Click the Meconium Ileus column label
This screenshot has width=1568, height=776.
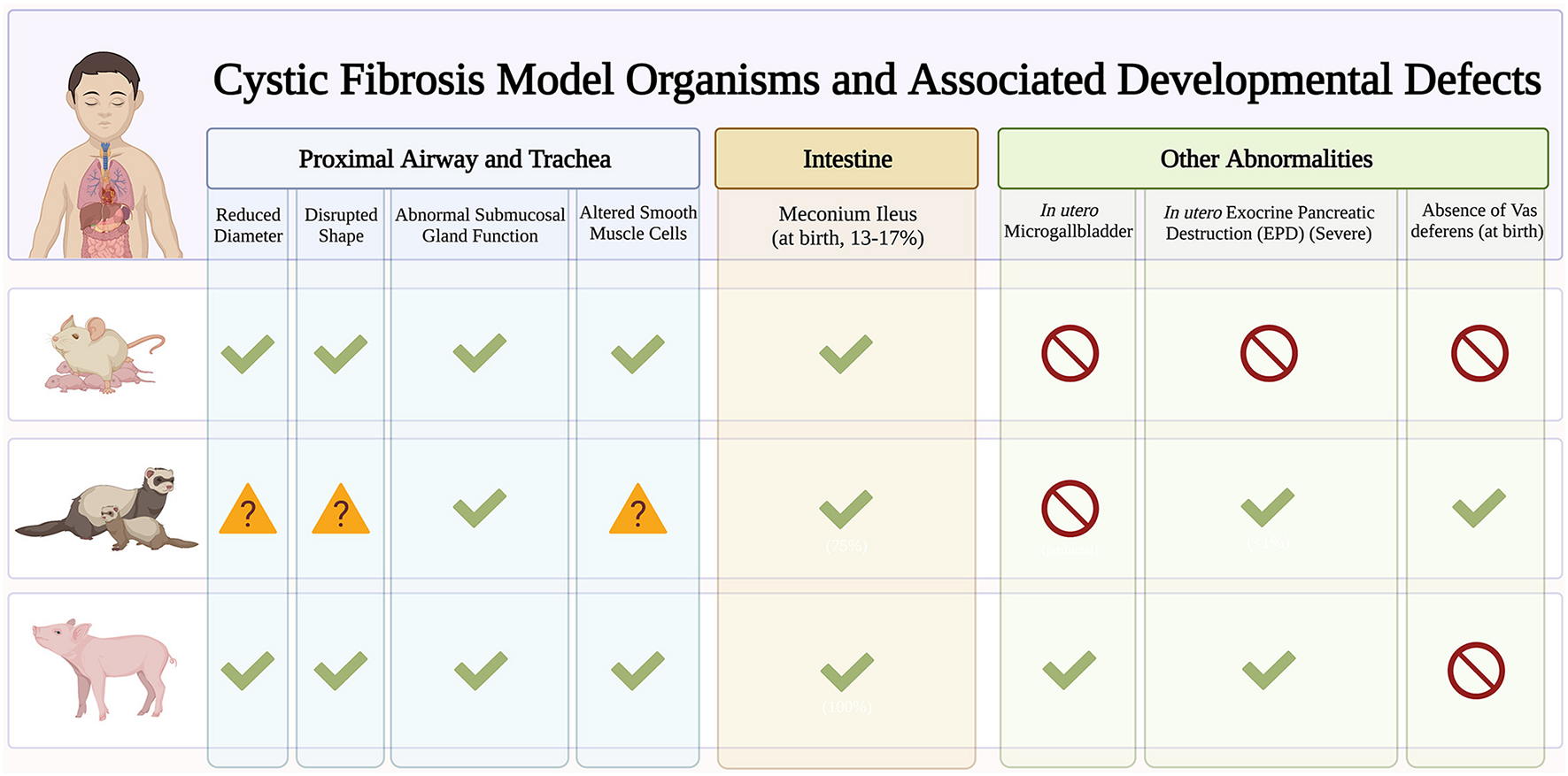click(847, 226)
